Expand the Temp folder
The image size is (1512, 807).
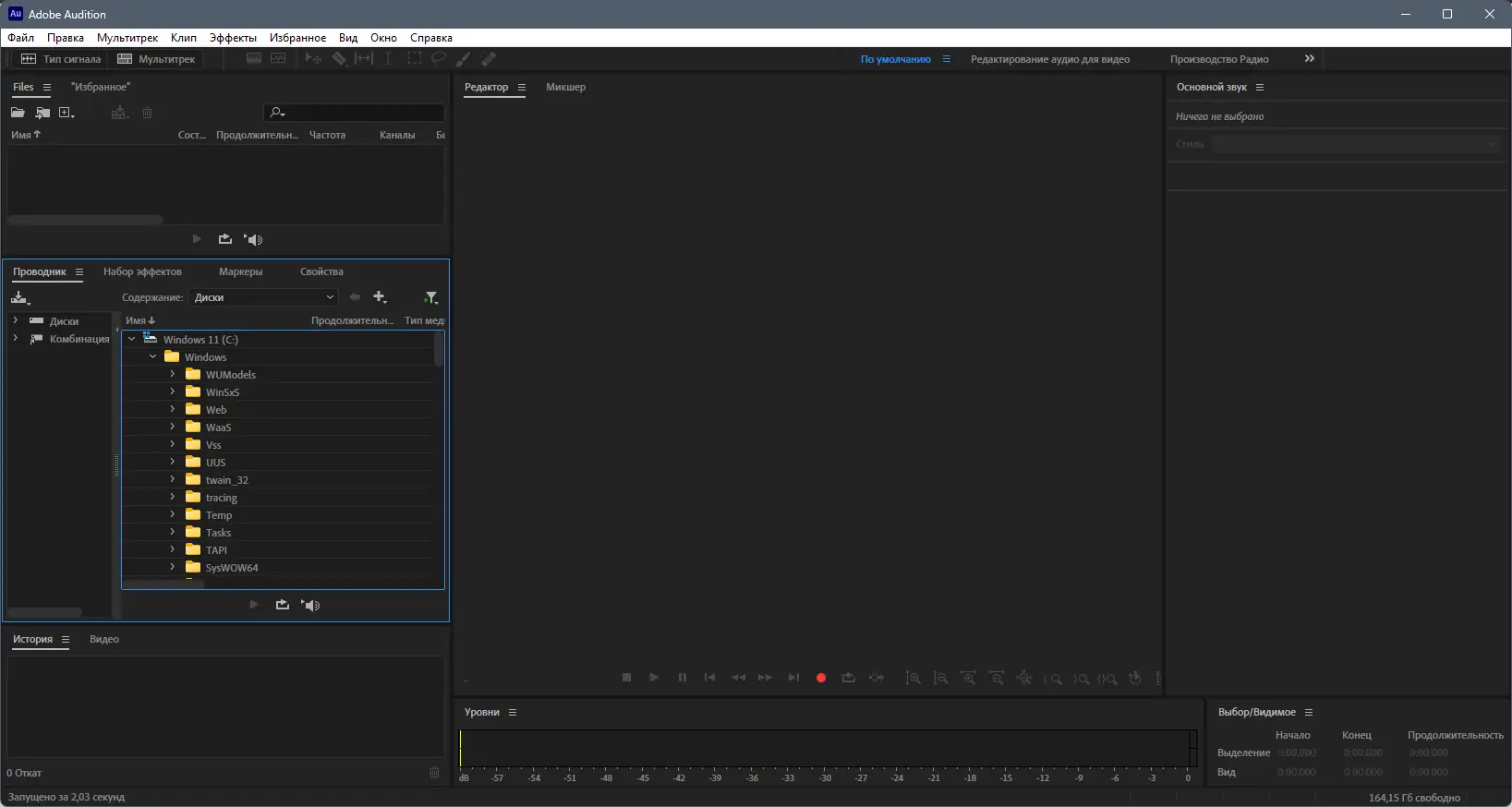(172, 514)
